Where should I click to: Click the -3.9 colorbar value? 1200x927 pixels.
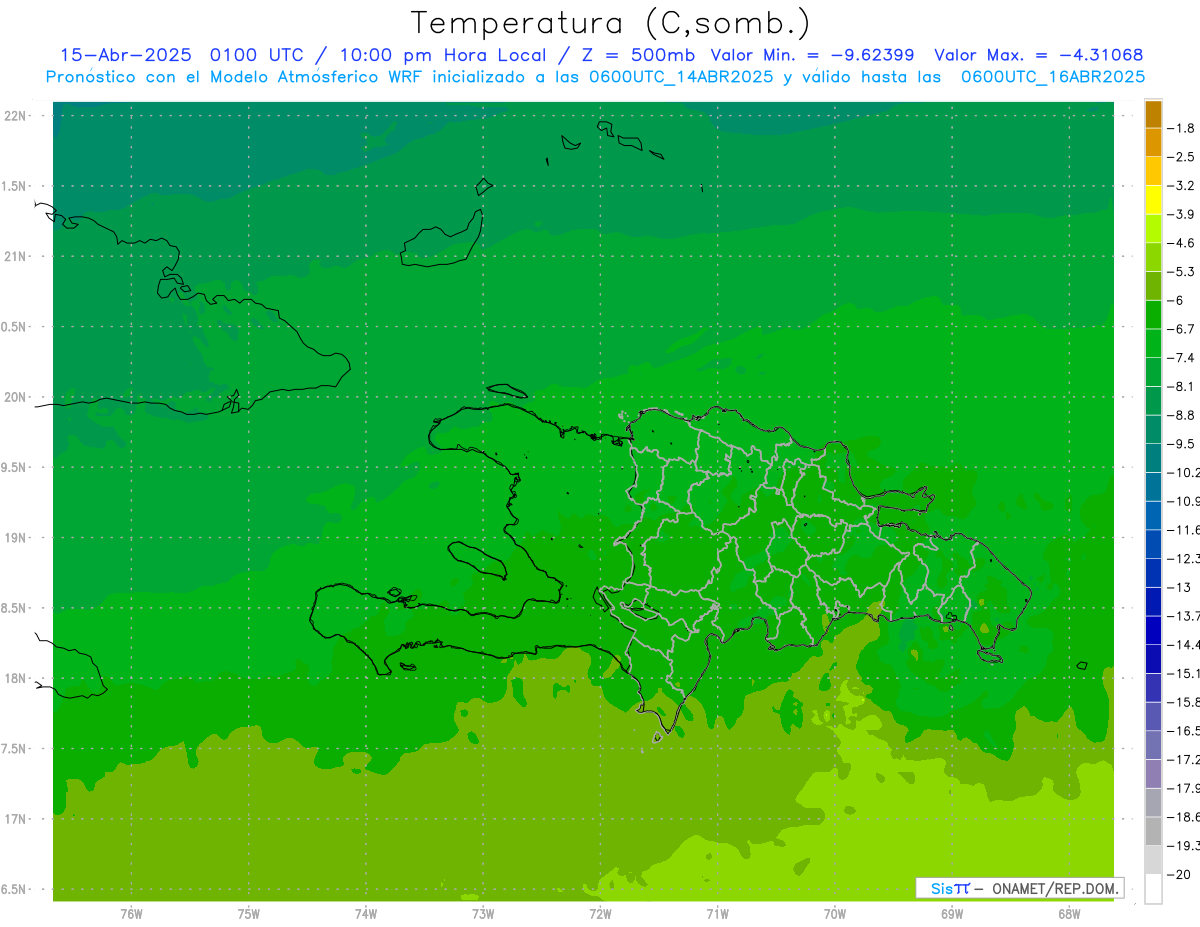click(x=1183, y=214)
